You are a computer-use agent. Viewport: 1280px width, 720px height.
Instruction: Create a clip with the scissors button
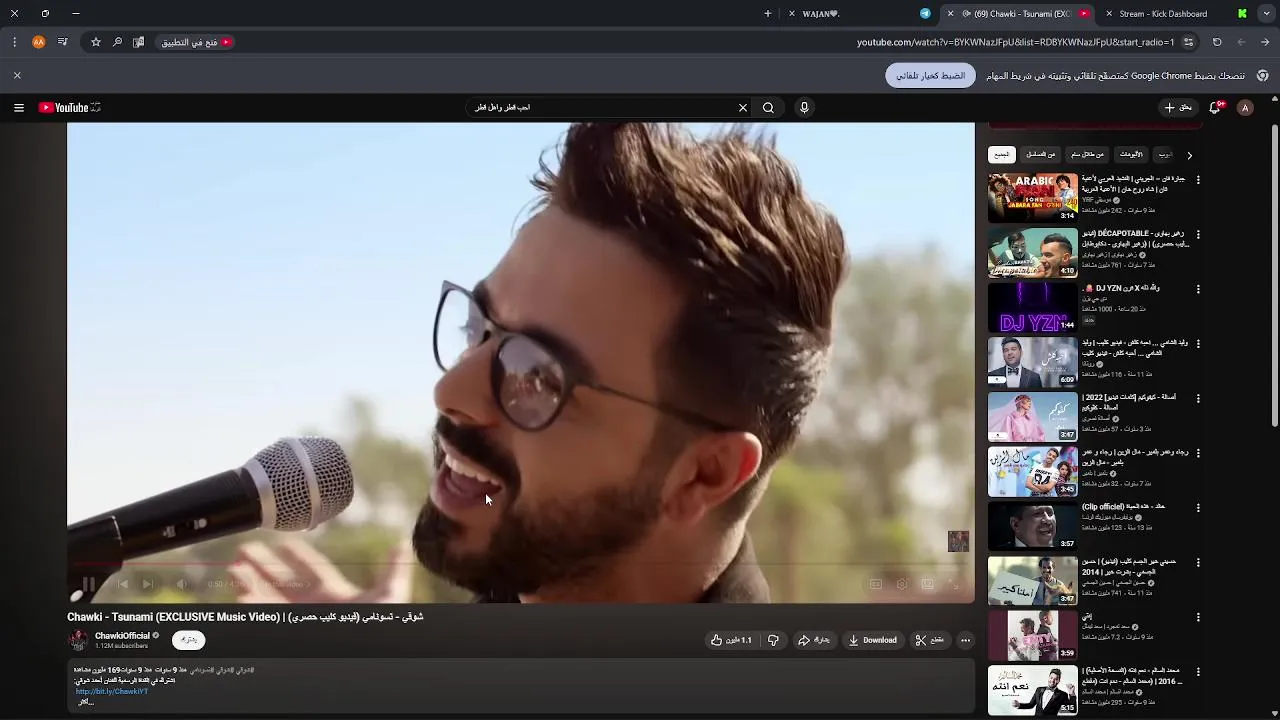[930, 640]
